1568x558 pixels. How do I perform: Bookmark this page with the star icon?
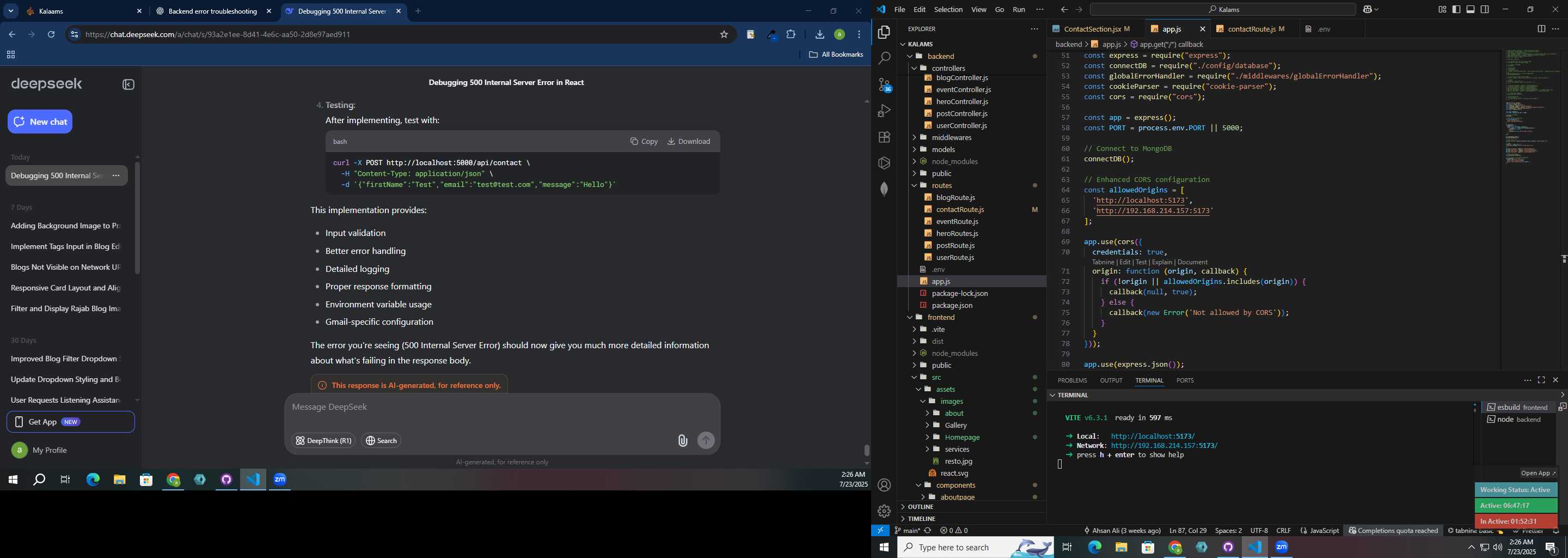[724, 35]
